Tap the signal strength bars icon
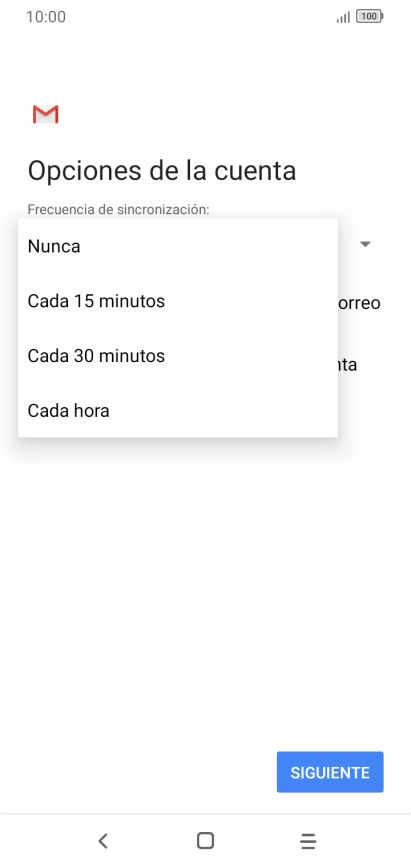This screenshot has width=411, height=868. (343, 18)
